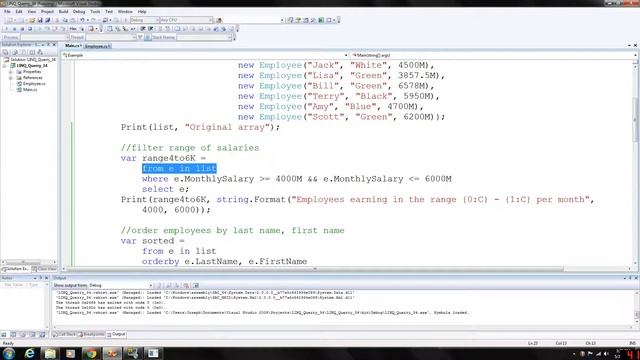
Task: Open the Chrome taskbar icon
Action: tap(91, 353)
